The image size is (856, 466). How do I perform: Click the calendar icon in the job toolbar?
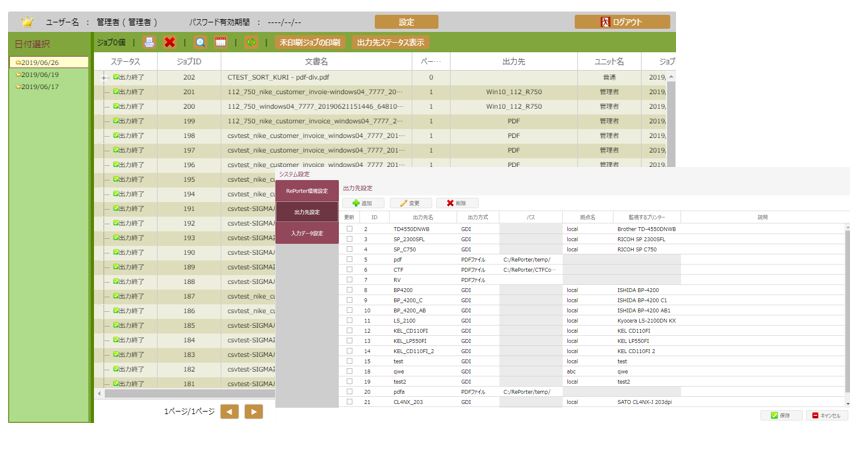tap(221, 43)
